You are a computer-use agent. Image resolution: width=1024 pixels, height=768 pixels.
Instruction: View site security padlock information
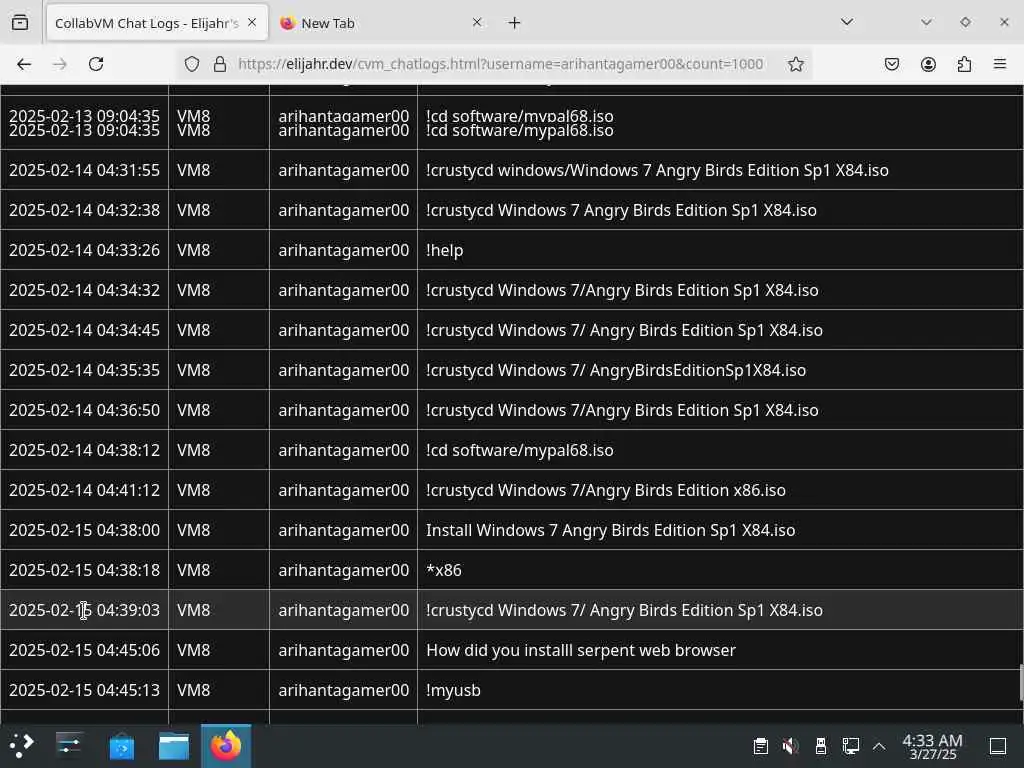(220, 64)
